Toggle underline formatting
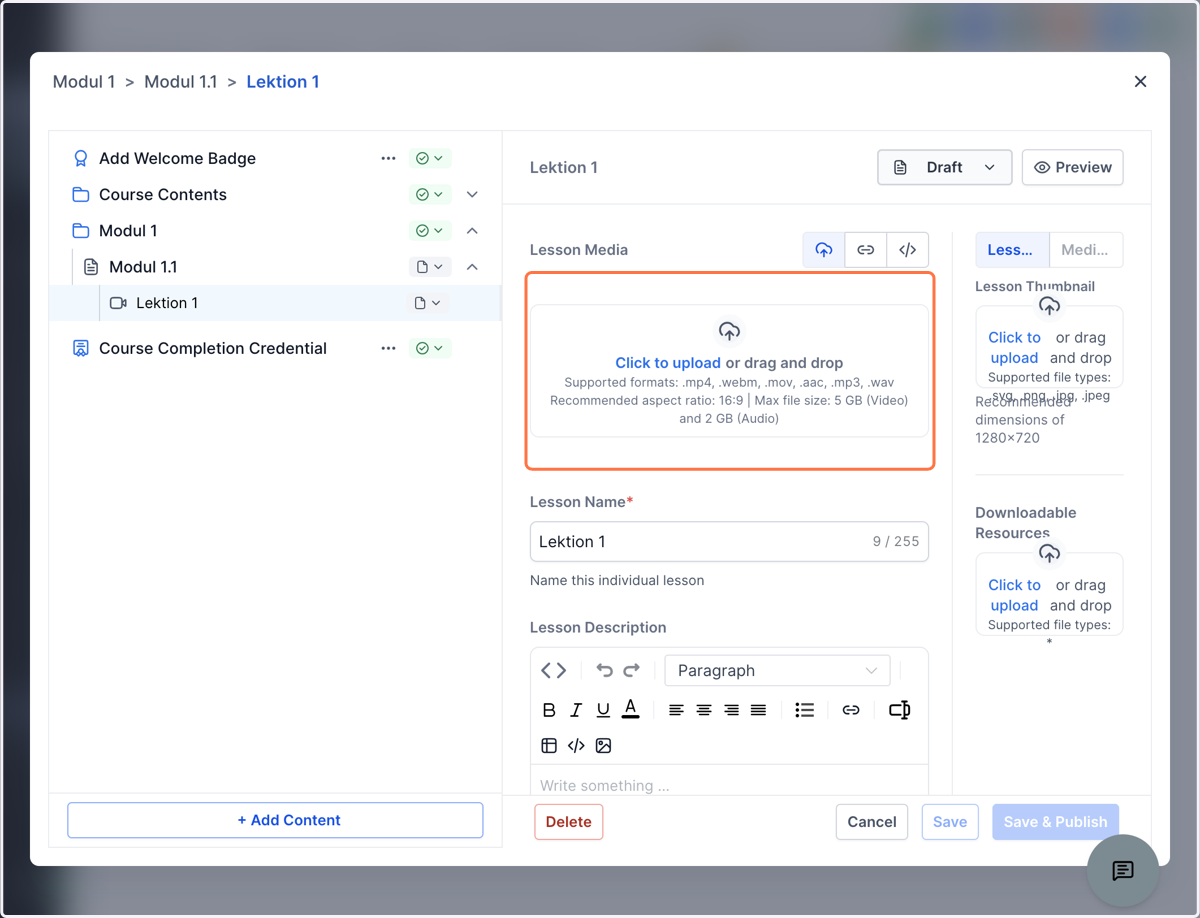The width and height of the screenshot is (1200, 918). 603,710
